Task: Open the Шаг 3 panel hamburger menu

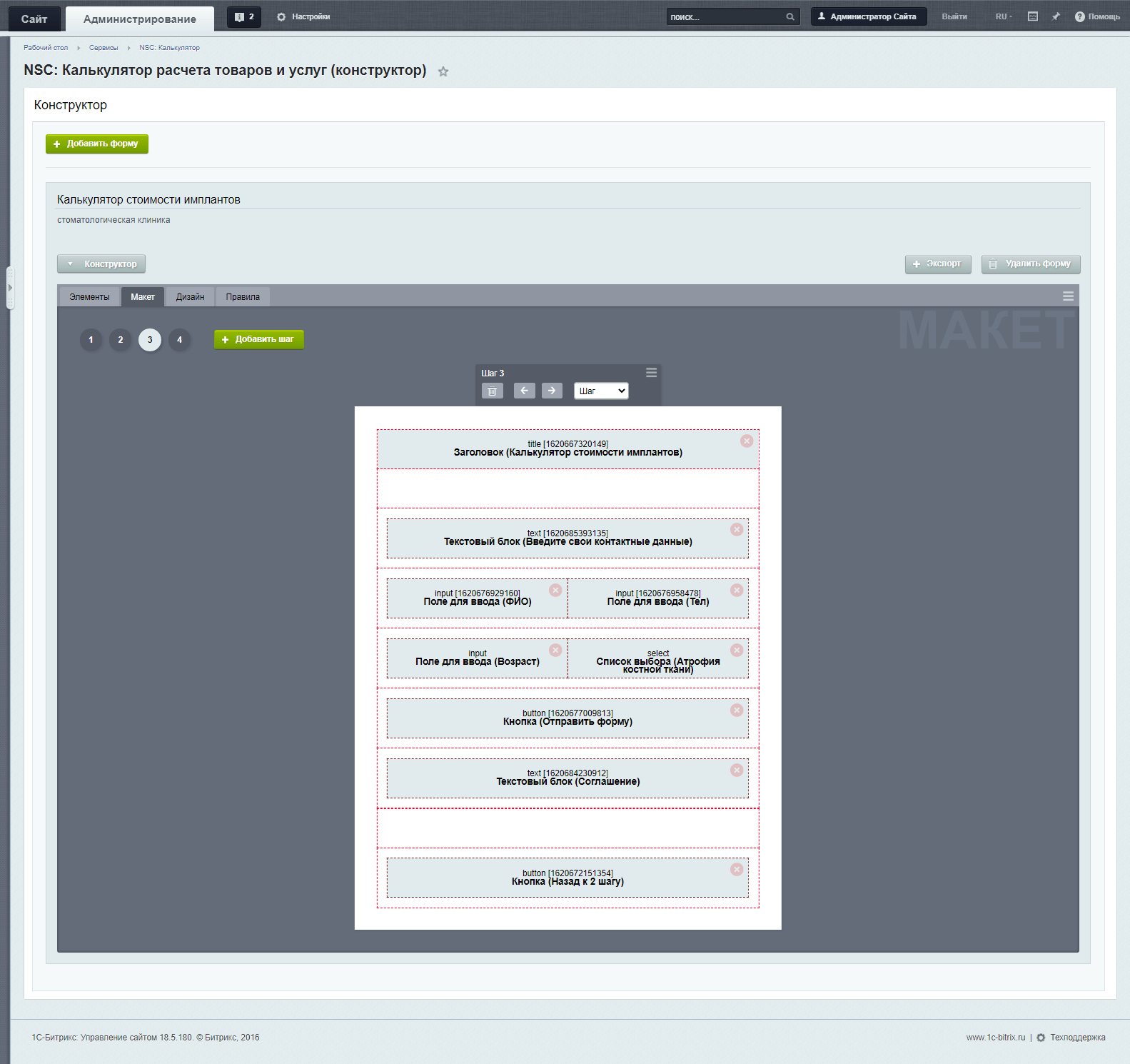Action: pos(651,373)
